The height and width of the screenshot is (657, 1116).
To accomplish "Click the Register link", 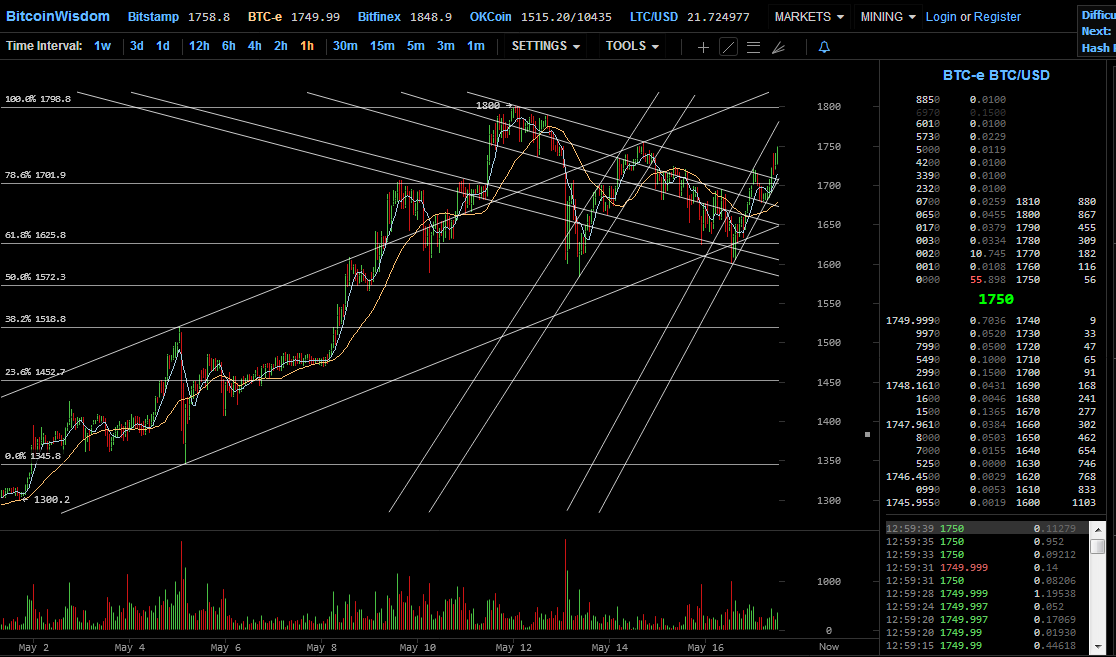I will tap(997, 16).
